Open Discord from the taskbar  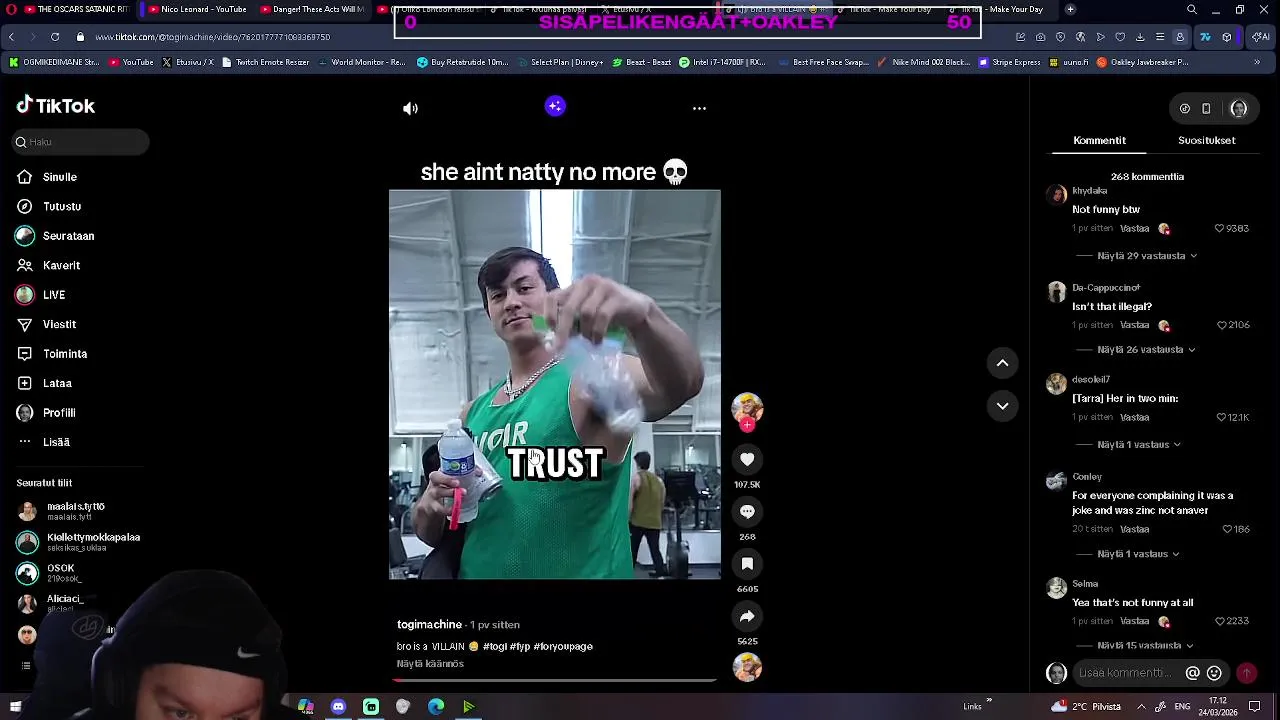[x=338, y=707]
